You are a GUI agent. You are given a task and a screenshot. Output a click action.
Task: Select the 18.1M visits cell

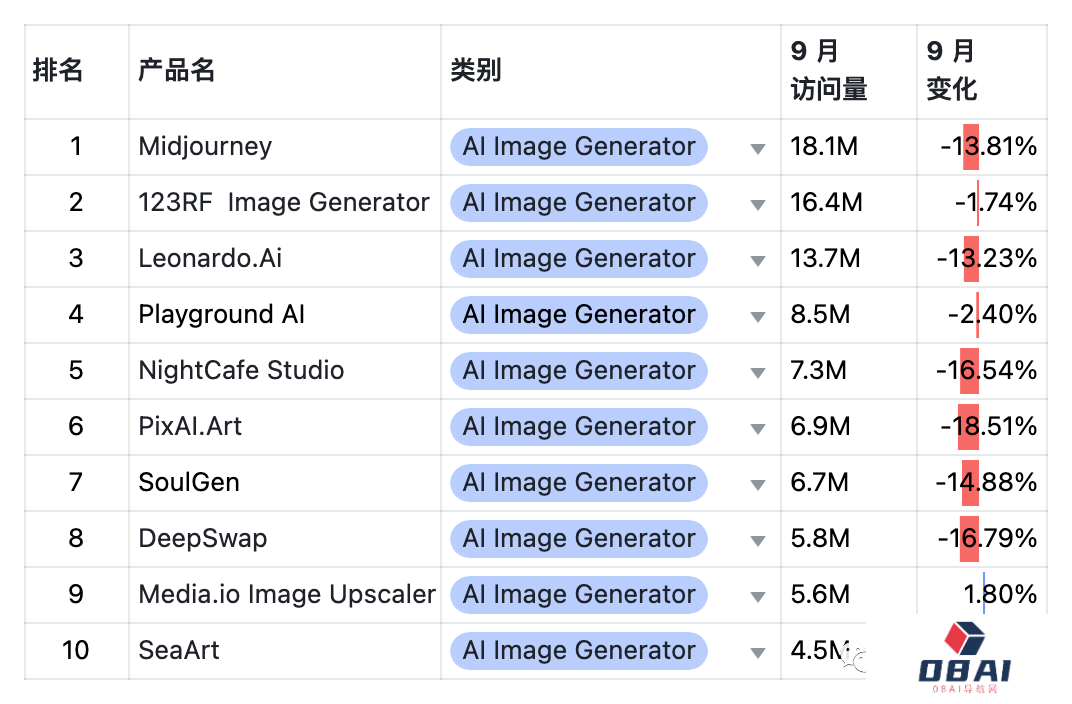849,147
